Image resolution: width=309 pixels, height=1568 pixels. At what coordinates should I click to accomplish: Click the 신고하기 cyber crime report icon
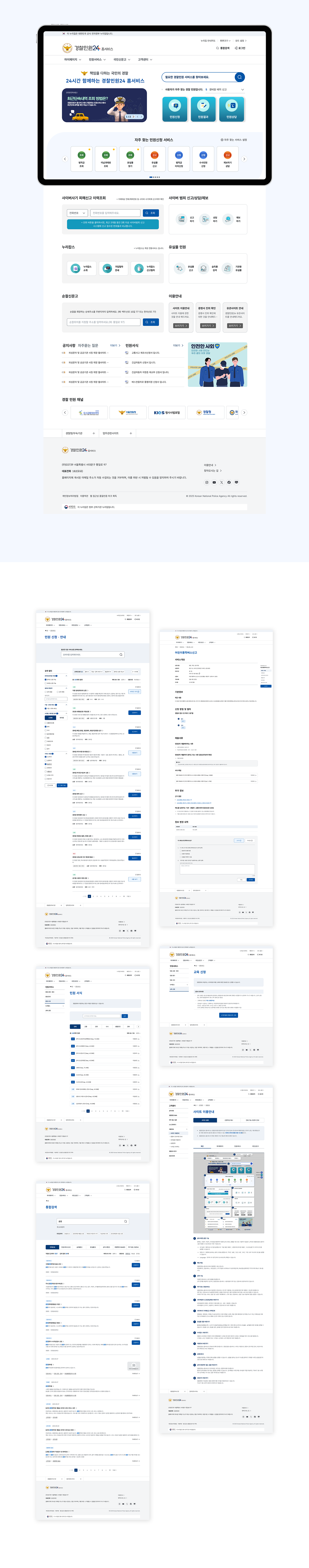[x=185, y=219]
